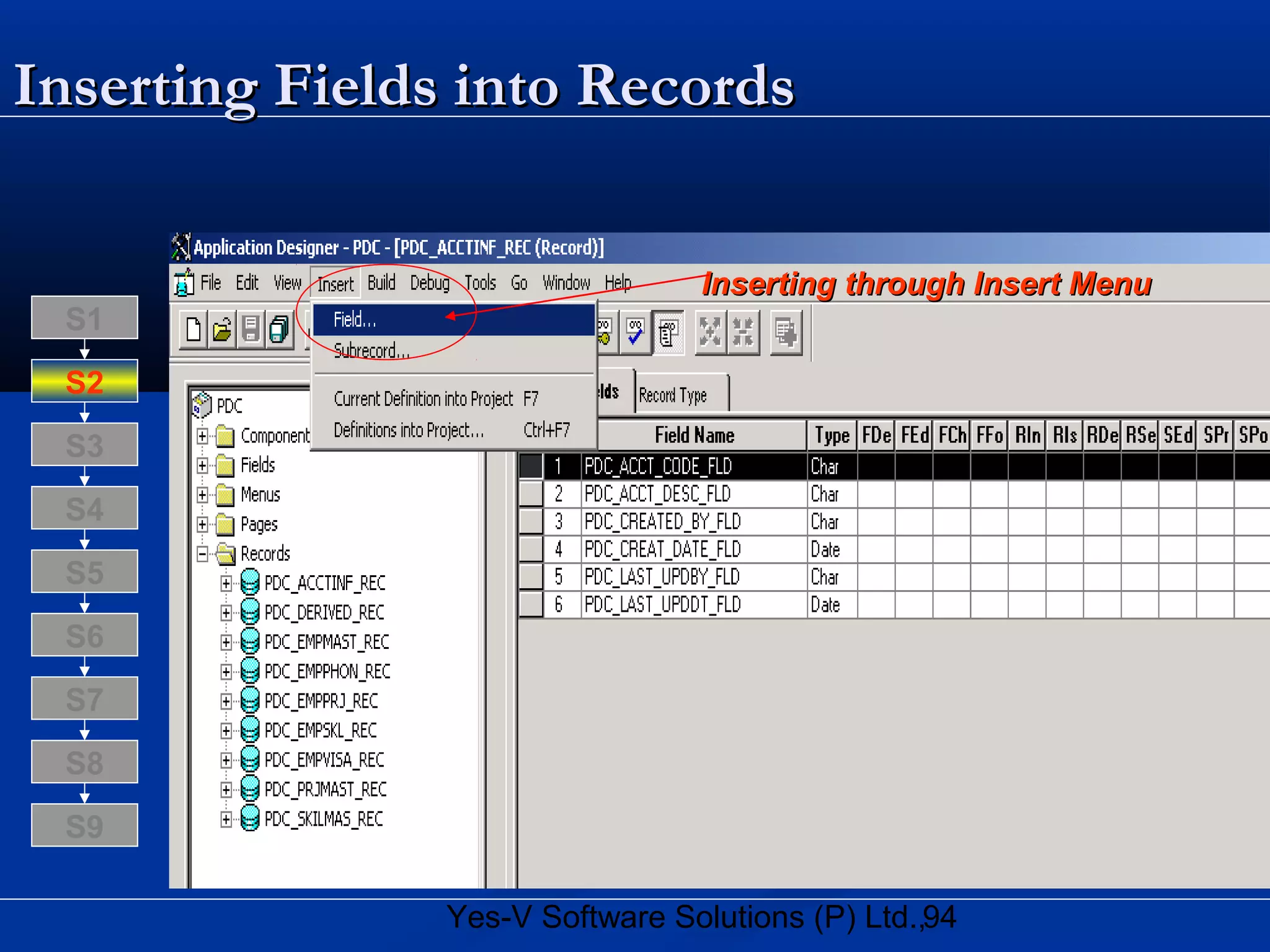Select the PDC_LAST_UPDBY_FLD field name cell
The image size is (1270, 952).
point(694,577)
